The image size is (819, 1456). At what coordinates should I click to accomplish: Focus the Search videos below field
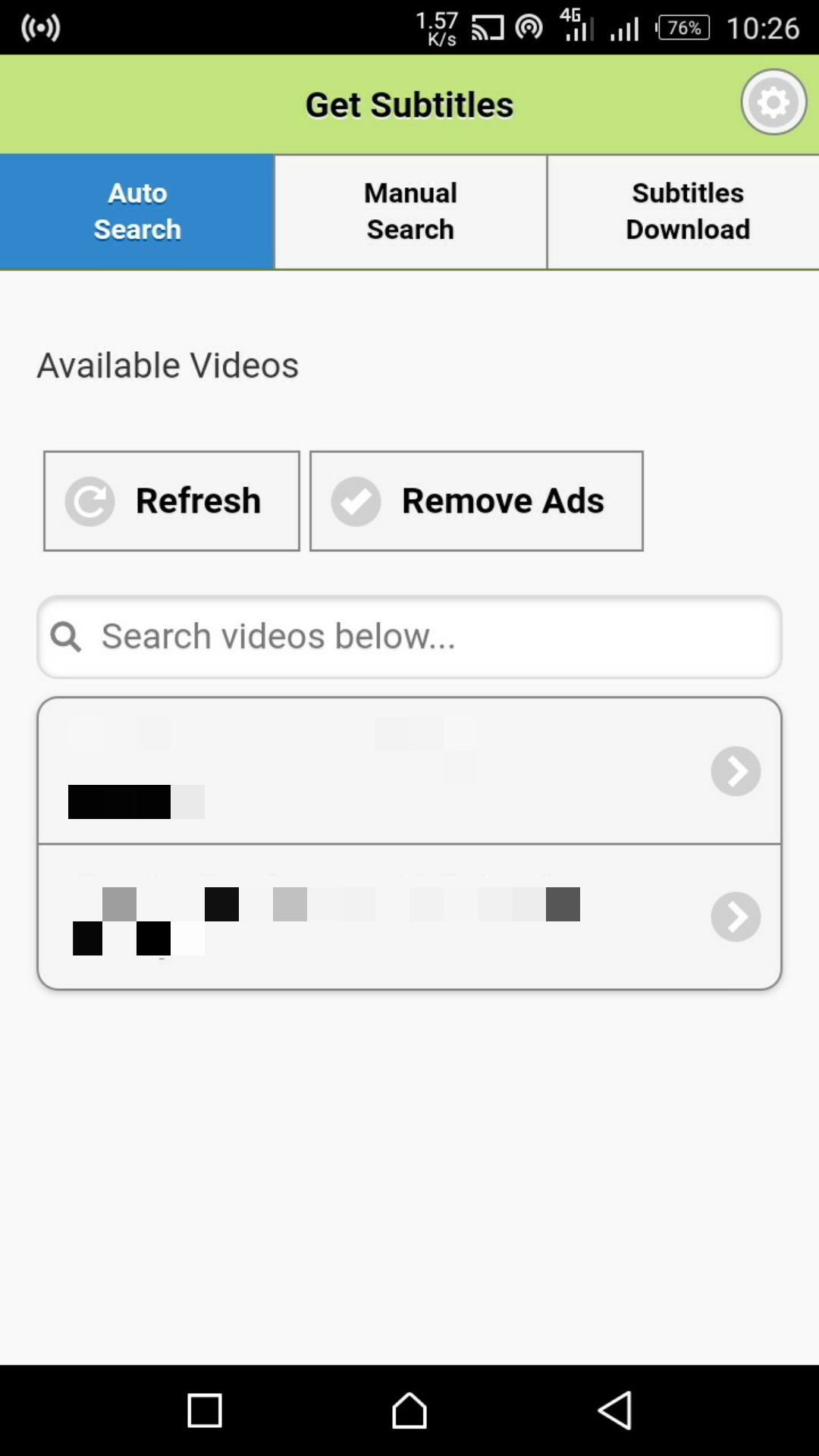[x=409, y=637]
